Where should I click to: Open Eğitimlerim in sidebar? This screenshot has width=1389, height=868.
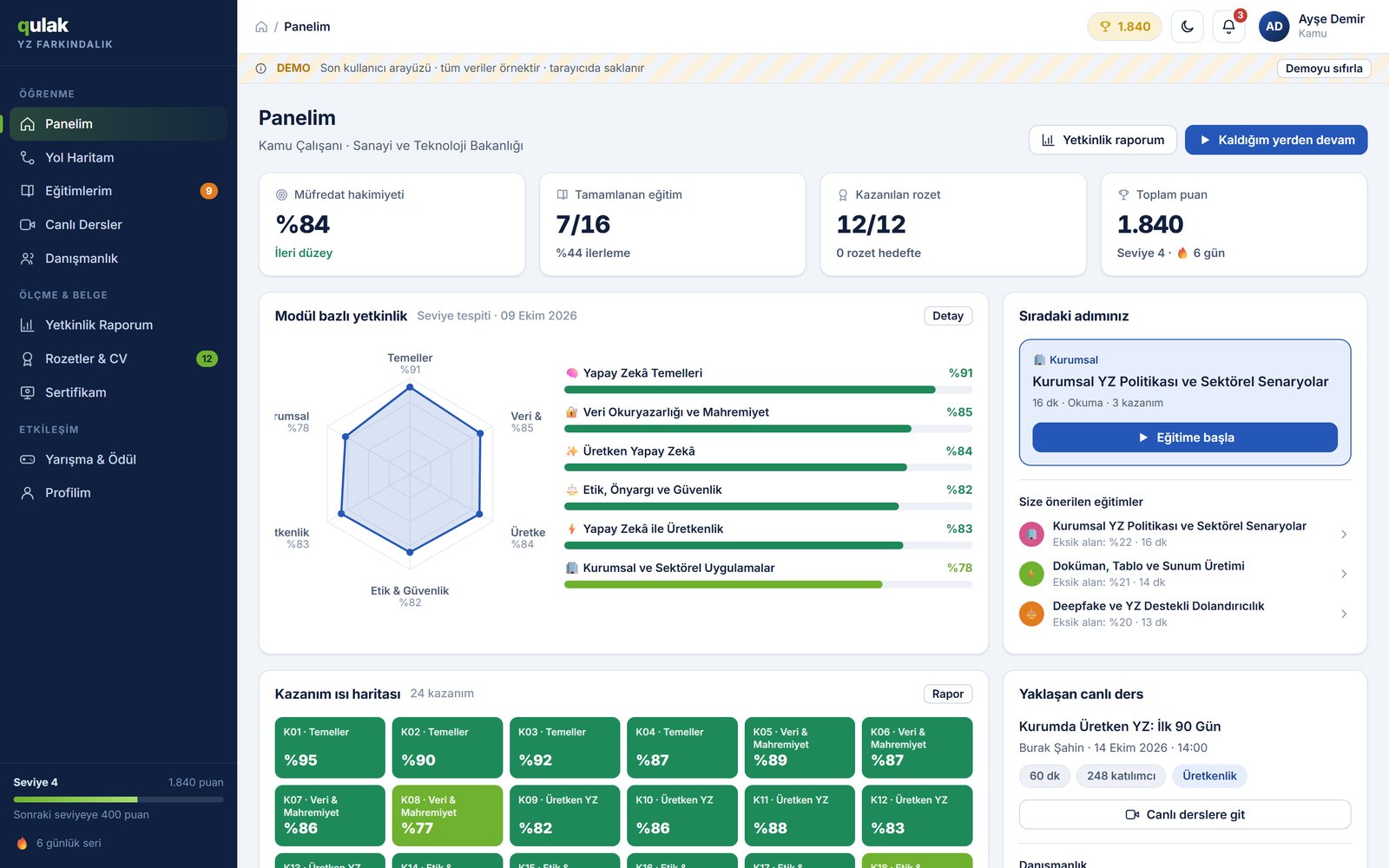point(118,191)
